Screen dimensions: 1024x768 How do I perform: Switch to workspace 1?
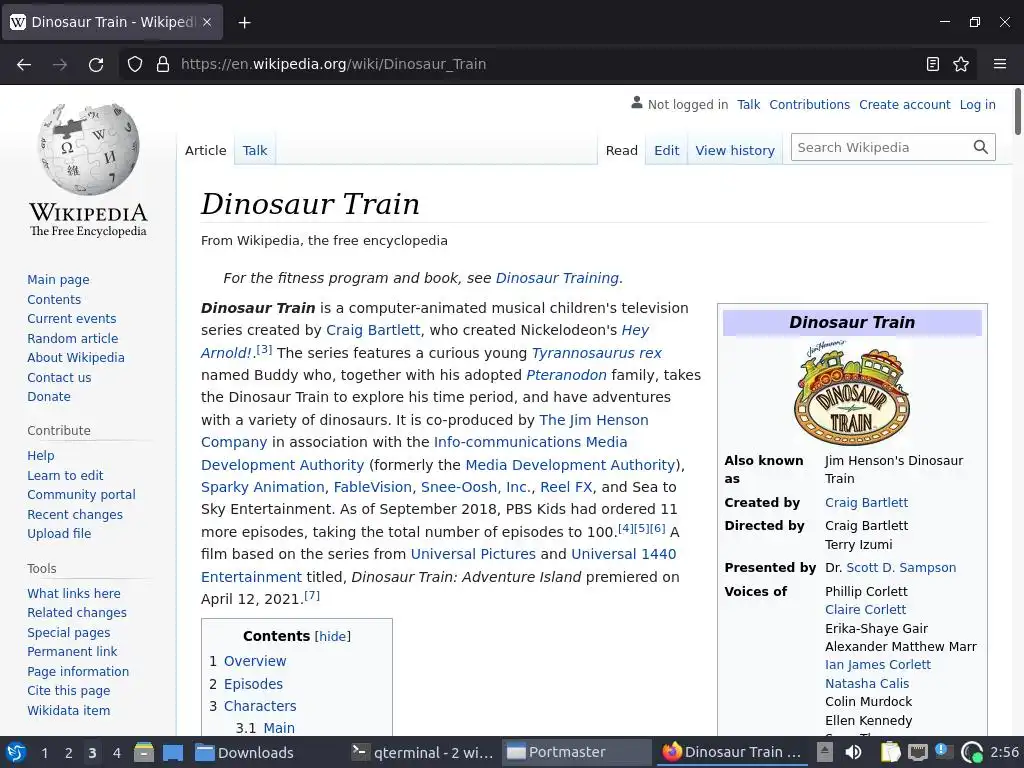(x=44, y=753)
